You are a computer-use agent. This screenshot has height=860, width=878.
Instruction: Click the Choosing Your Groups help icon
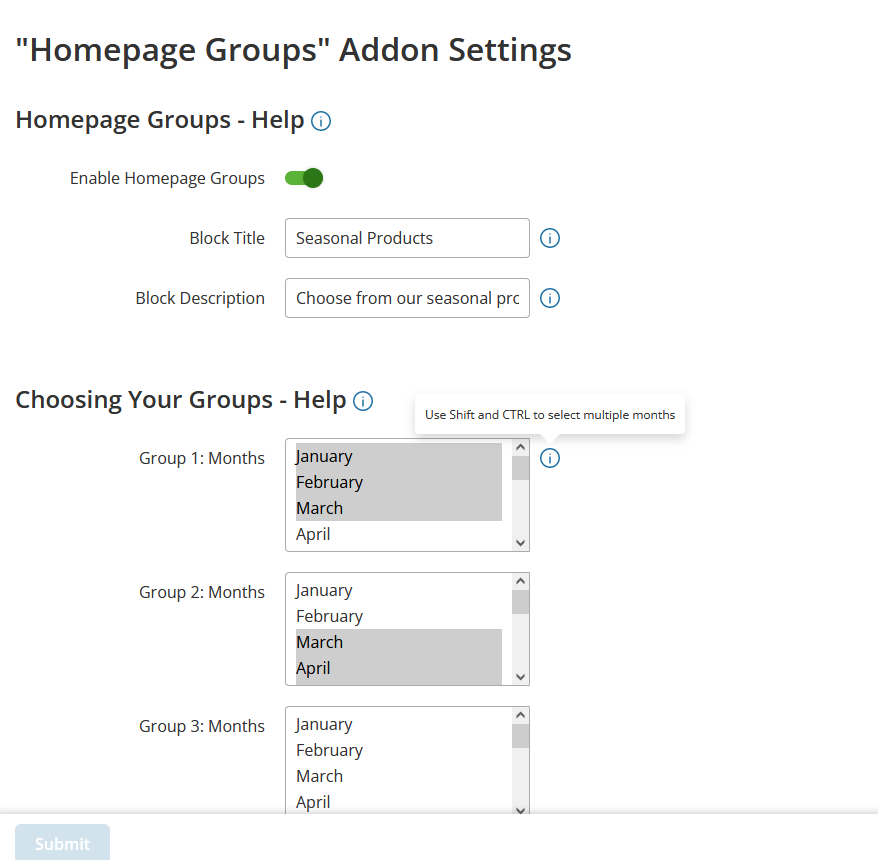click(x=363, y=401)
